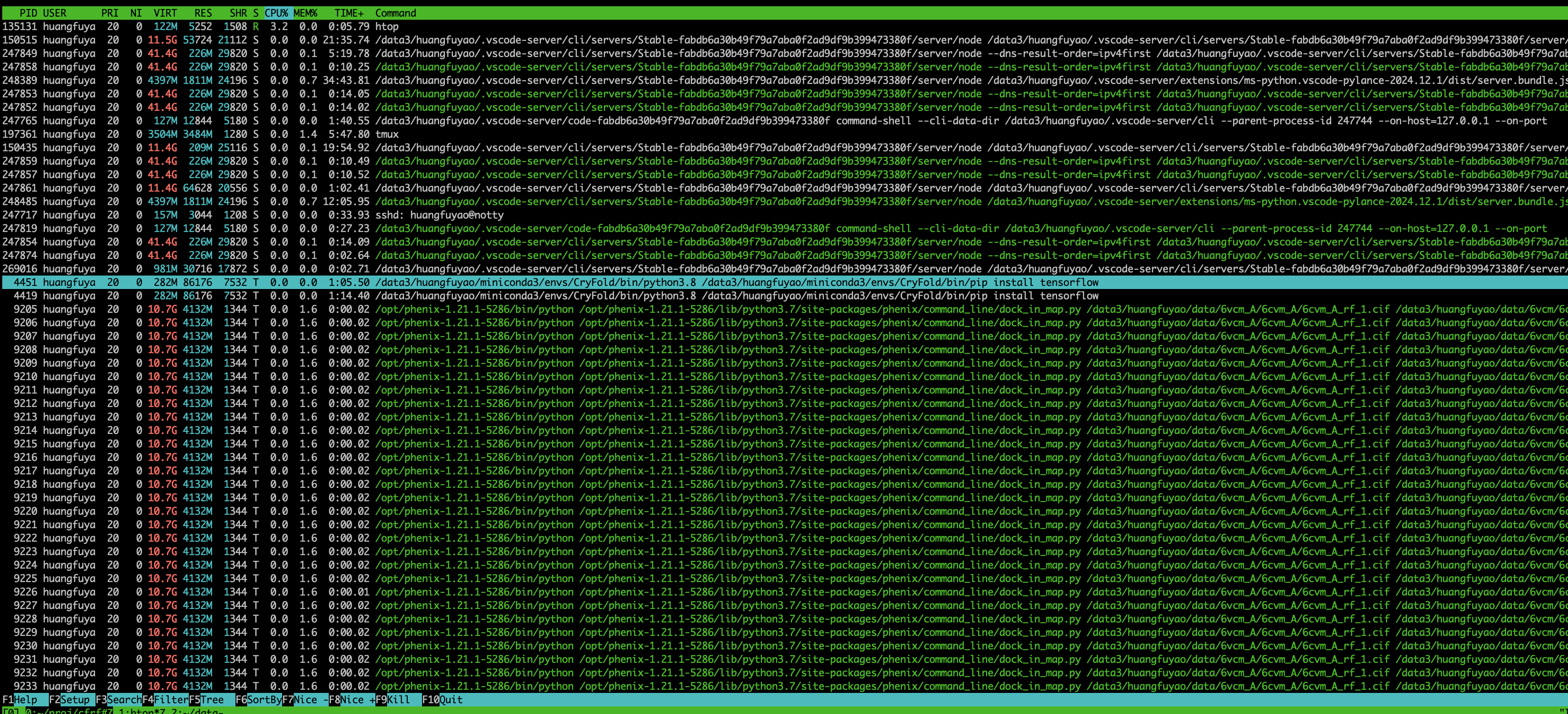The image size is (1568, 714).
Task: Click the Command column header
Action: click(396, 13)
